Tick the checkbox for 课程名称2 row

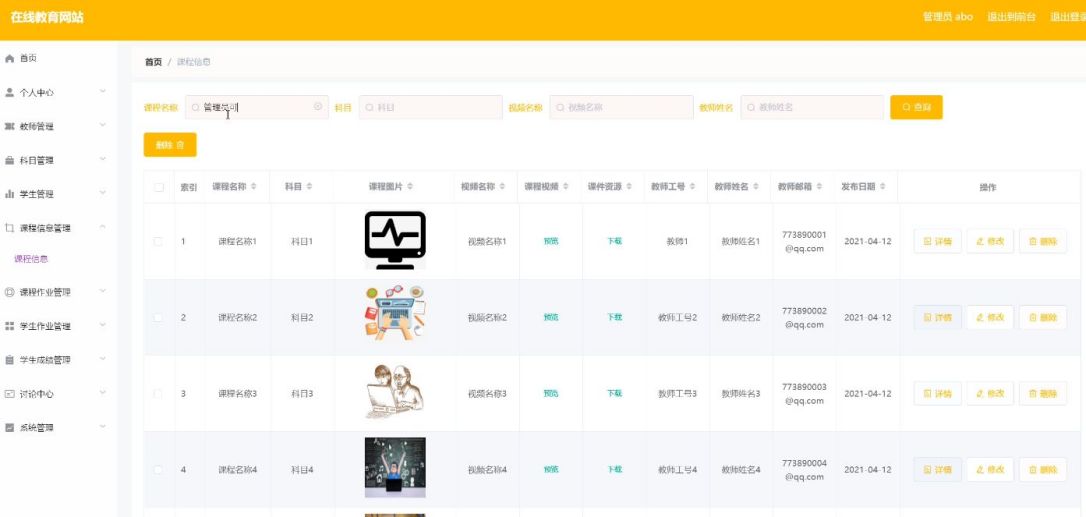click(158, 317)
